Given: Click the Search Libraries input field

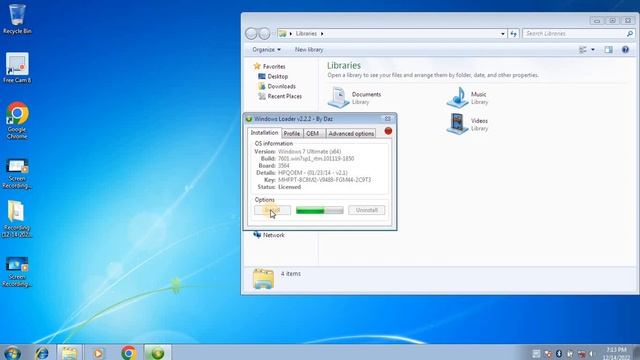Looking at the screenshot, I should click(575, 33).
